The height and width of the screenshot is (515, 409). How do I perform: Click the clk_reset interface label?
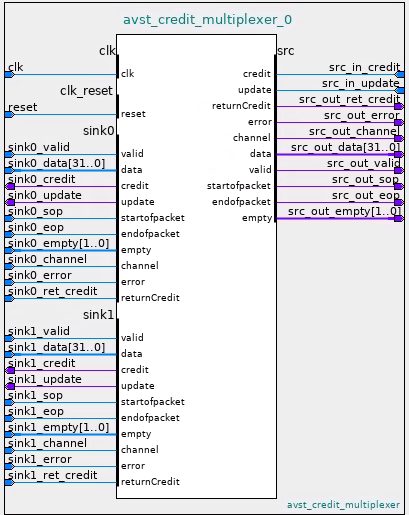pyautogui.click(x=86, y=91)
